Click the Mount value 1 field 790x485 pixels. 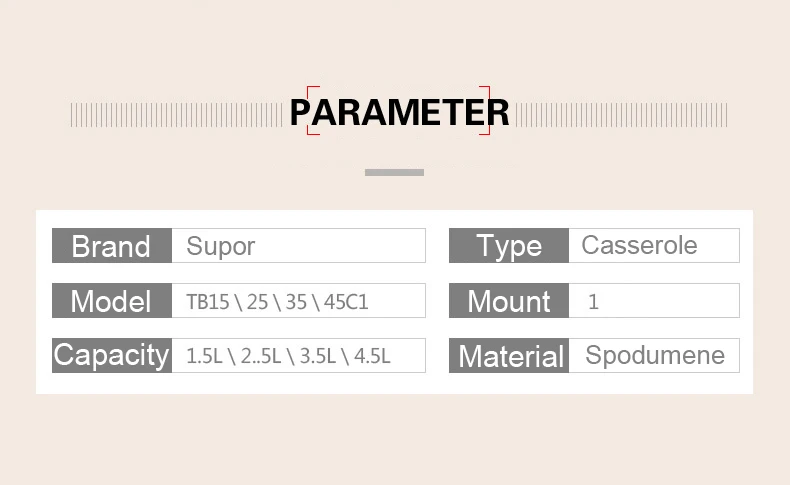(x=654, y=301)
